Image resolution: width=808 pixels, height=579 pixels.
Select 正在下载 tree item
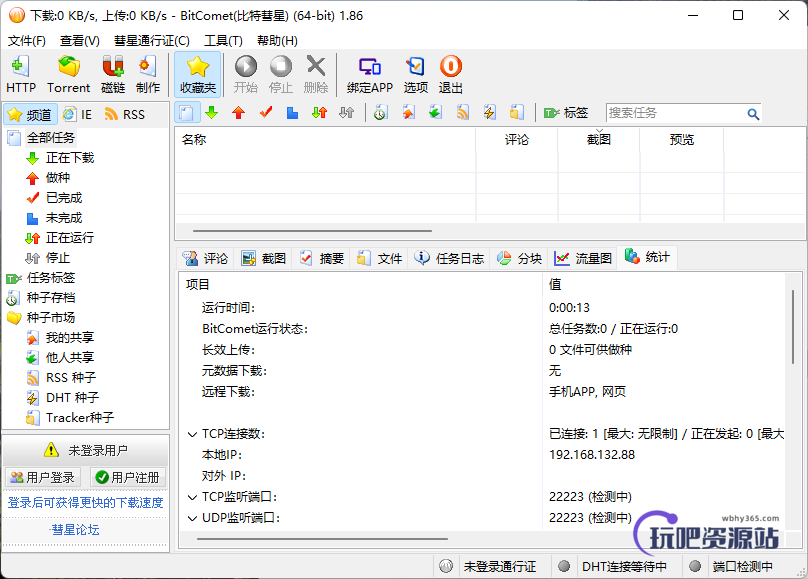70,158
